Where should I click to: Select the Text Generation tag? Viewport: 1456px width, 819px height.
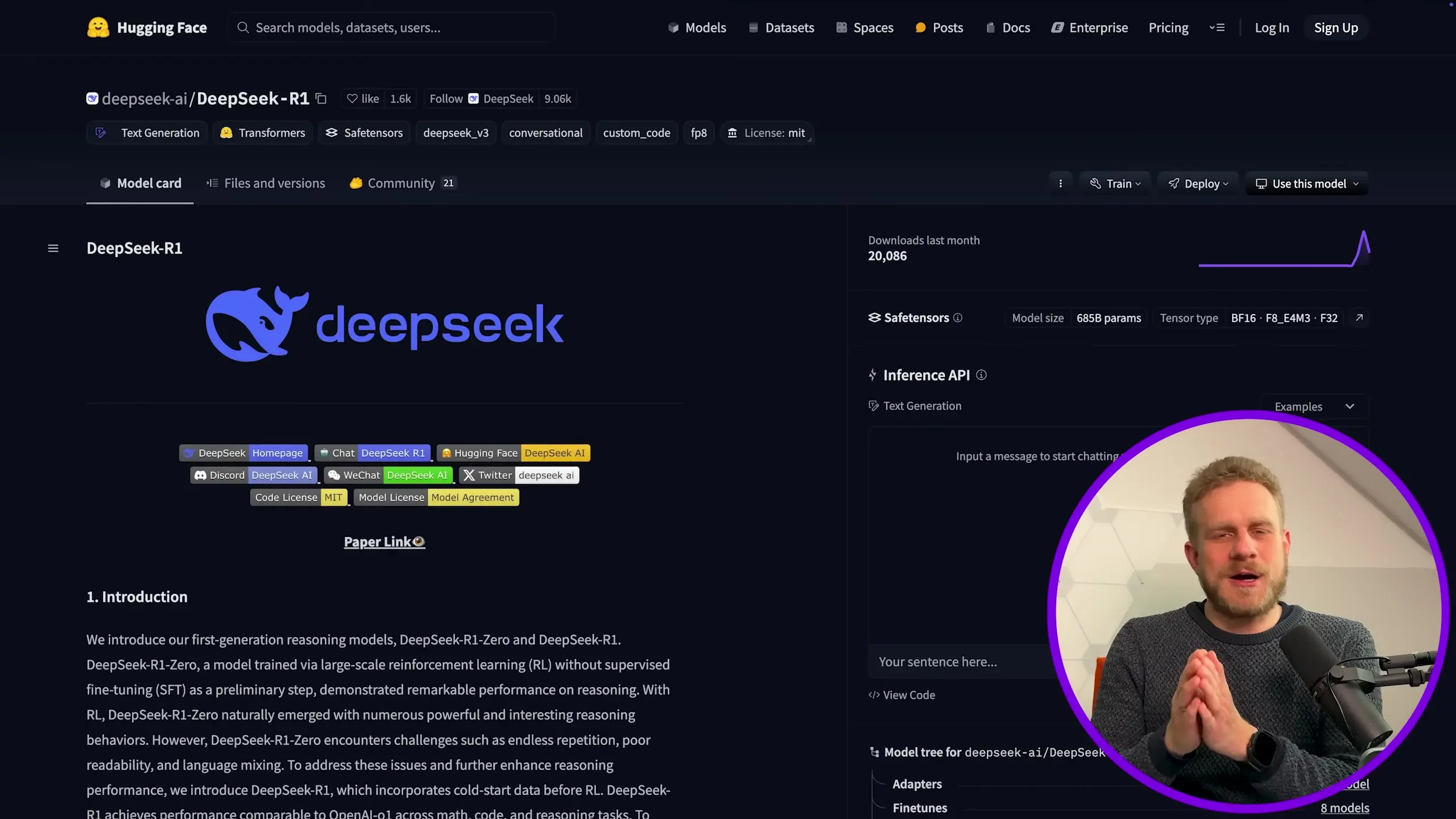coord(147,133)
